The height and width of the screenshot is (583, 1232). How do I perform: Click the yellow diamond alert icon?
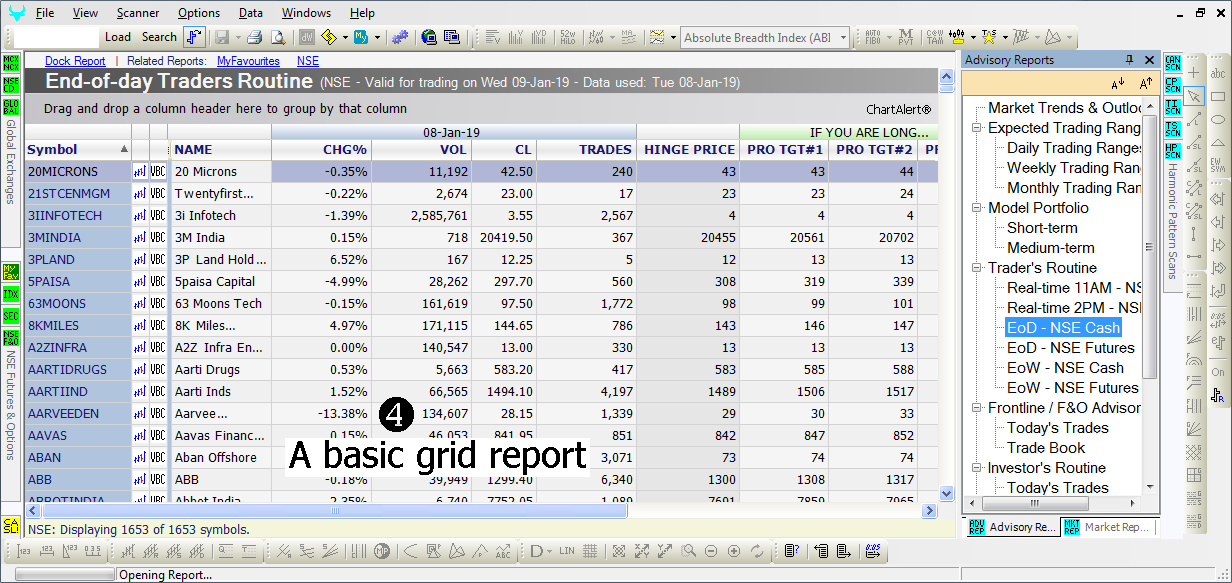[x=328, y=37]
